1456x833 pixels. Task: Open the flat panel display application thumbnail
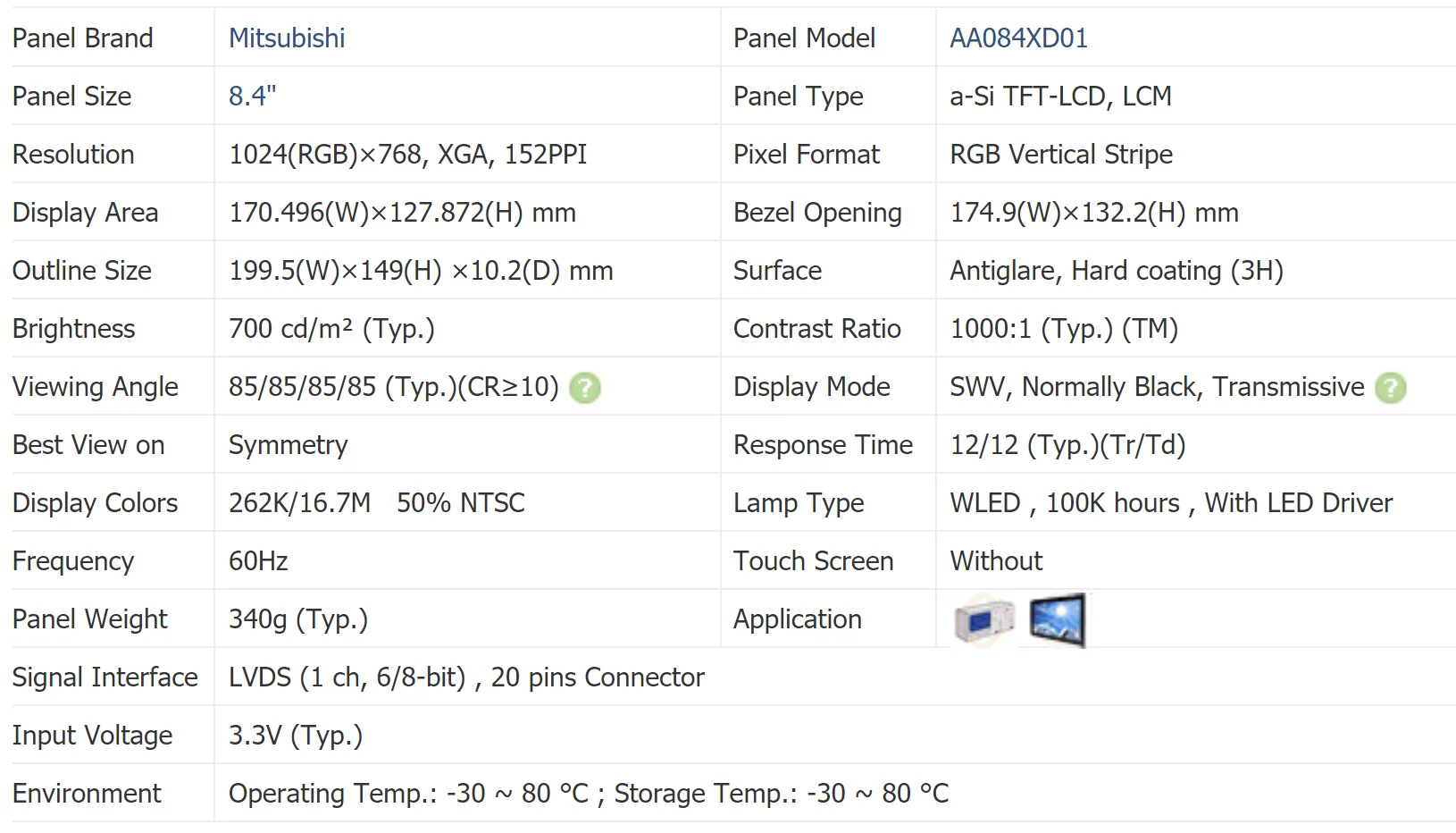pos(1058,619)
